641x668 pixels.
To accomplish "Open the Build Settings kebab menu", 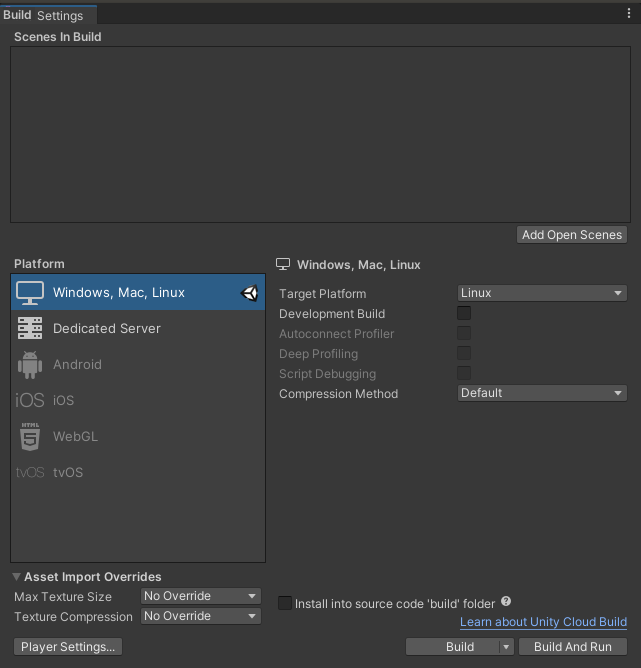I will [628, 14].
